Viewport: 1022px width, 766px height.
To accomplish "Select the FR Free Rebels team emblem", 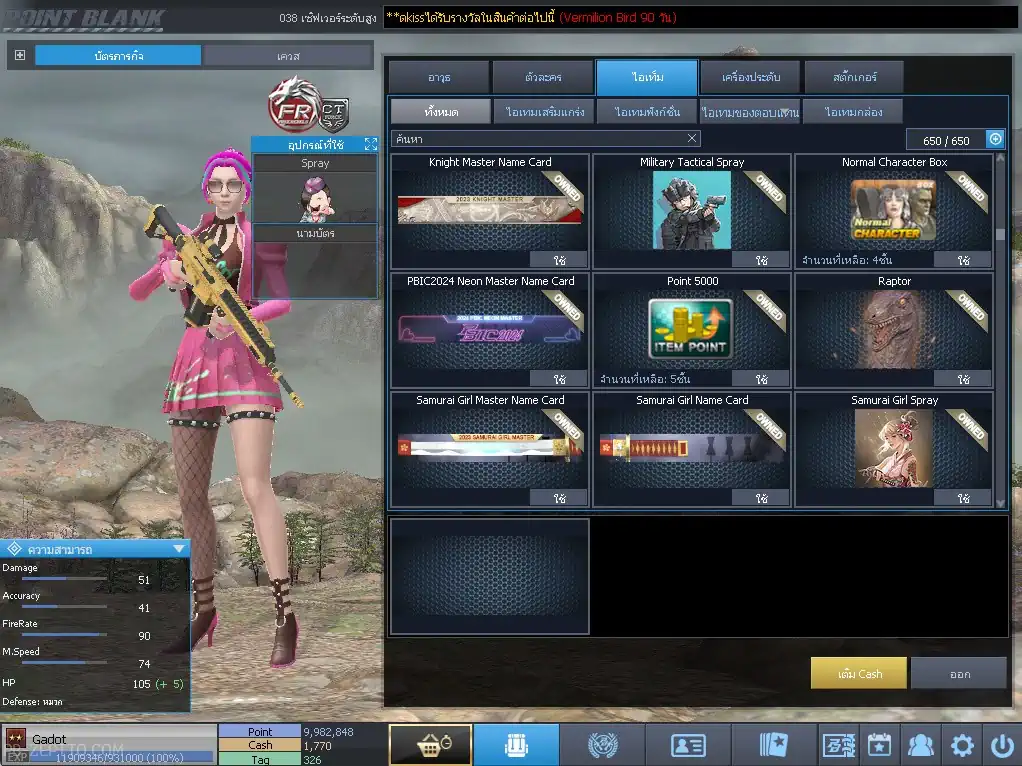I will pyautogui.click(x=290, y=104).
